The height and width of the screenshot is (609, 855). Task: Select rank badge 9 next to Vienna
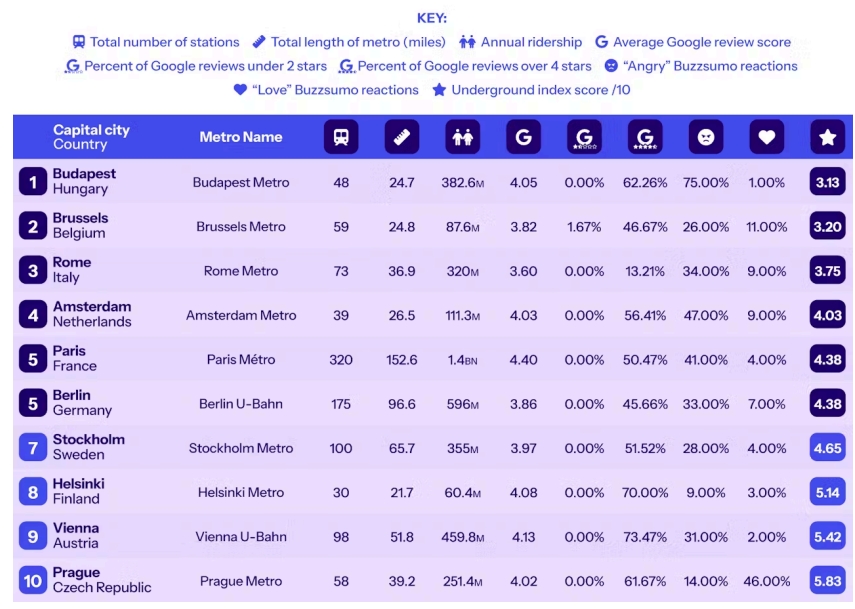33,536
